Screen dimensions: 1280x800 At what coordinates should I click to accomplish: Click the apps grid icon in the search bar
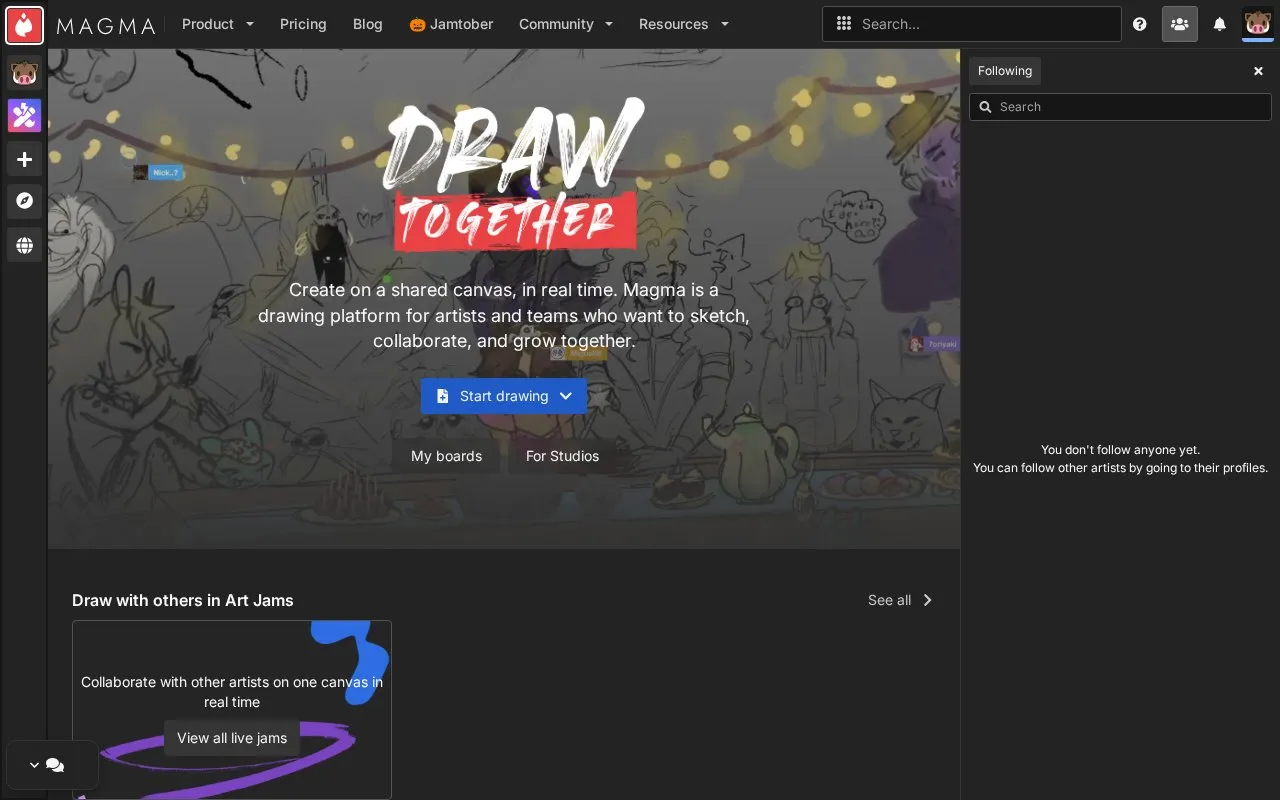coord(844,24)
